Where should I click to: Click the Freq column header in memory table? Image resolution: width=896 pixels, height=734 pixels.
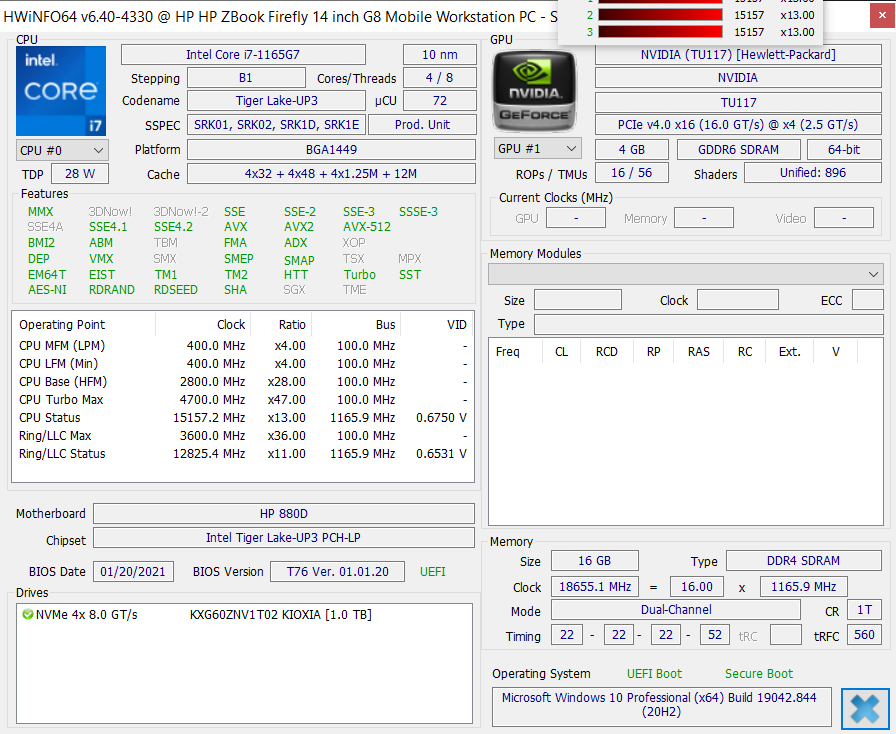(x=508, y=352)
